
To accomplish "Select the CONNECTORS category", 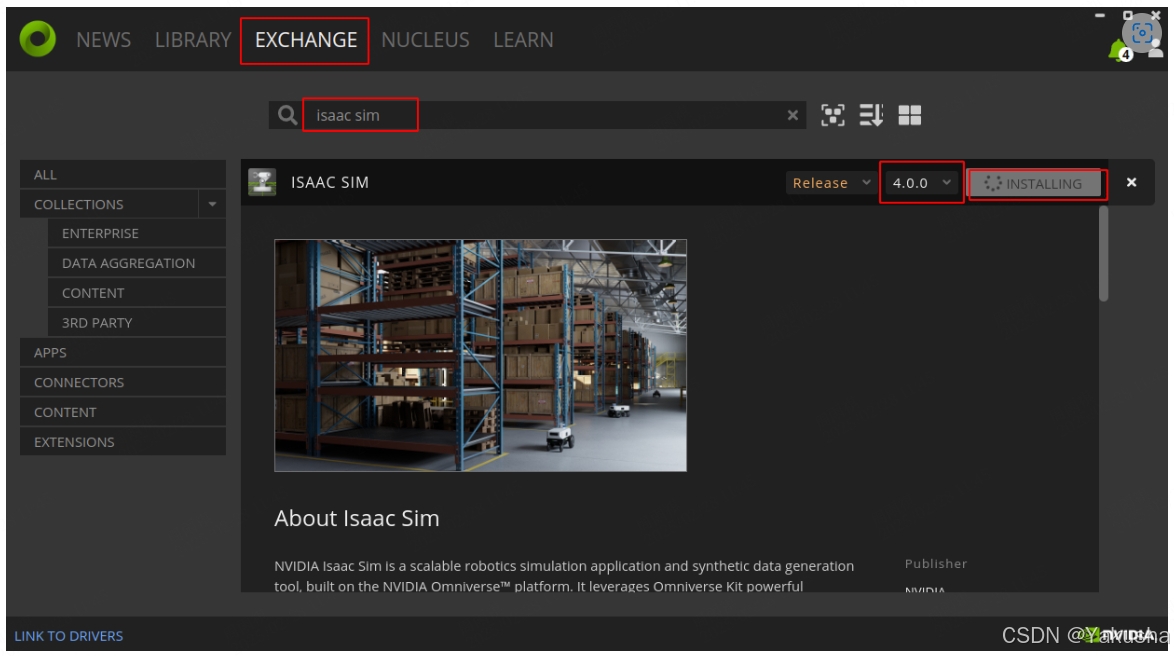I will (123, 382).
